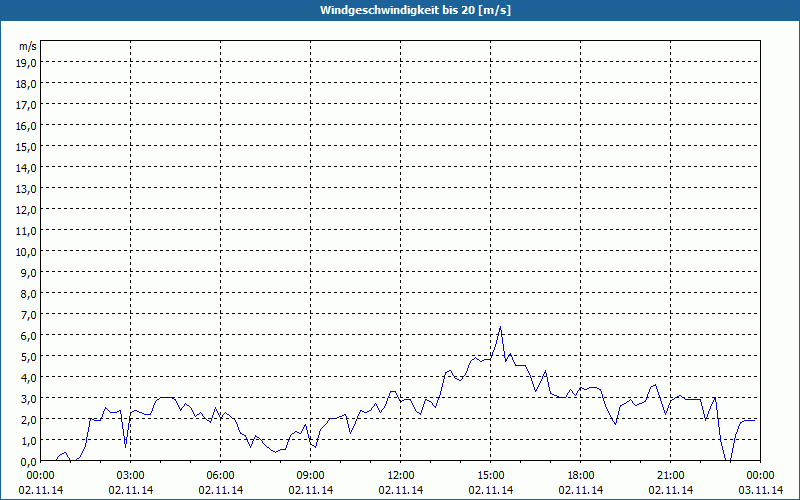Click the 5,0 y-axis tick label
The height and width of the screenshot is (500, 800).
tap(26, 356)
